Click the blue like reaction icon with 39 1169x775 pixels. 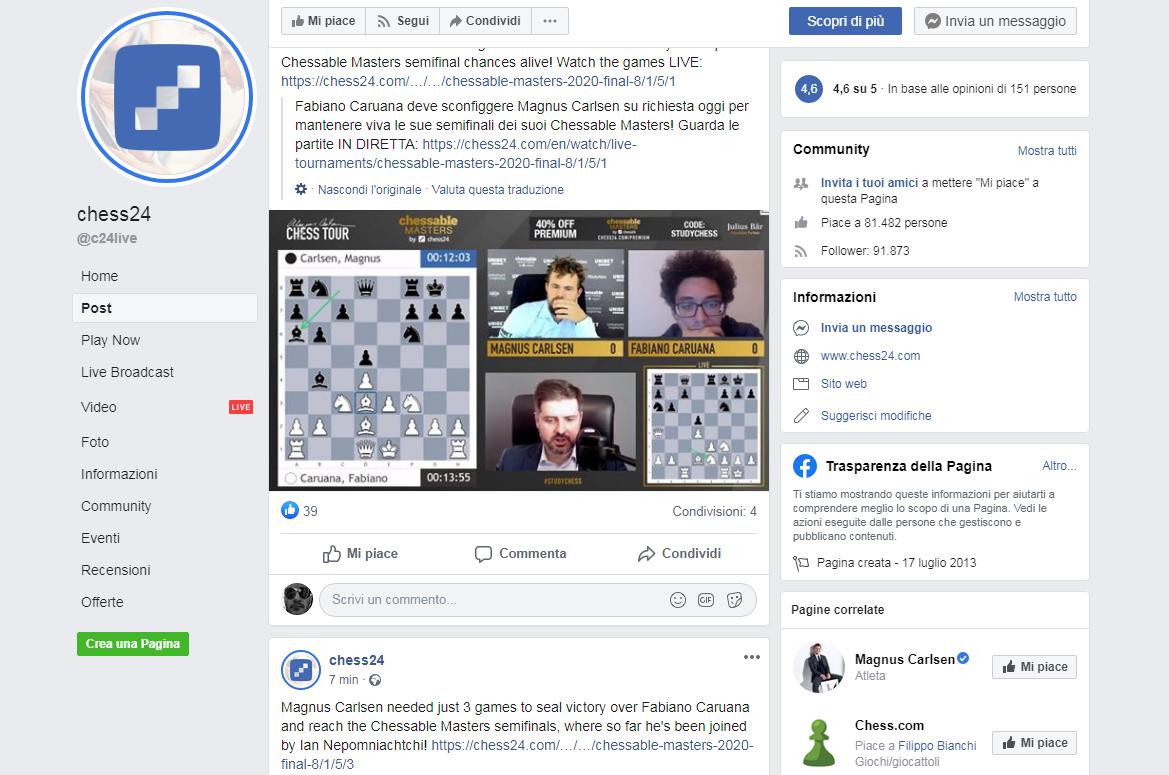tap(289, 510)
